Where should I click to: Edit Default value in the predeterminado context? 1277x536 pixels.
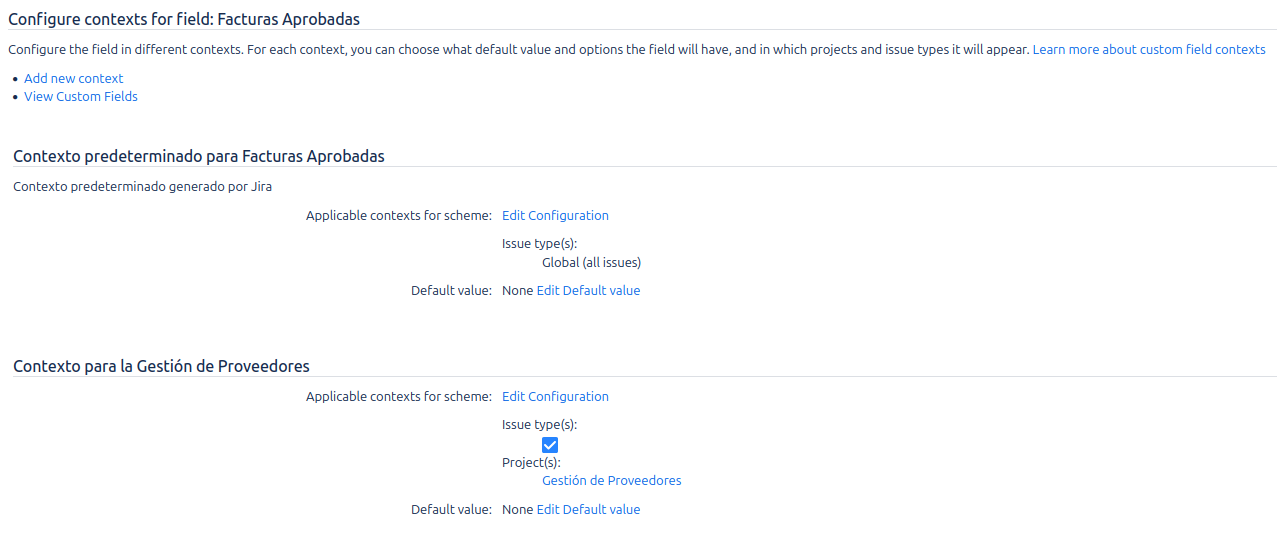tap(588, 291)
